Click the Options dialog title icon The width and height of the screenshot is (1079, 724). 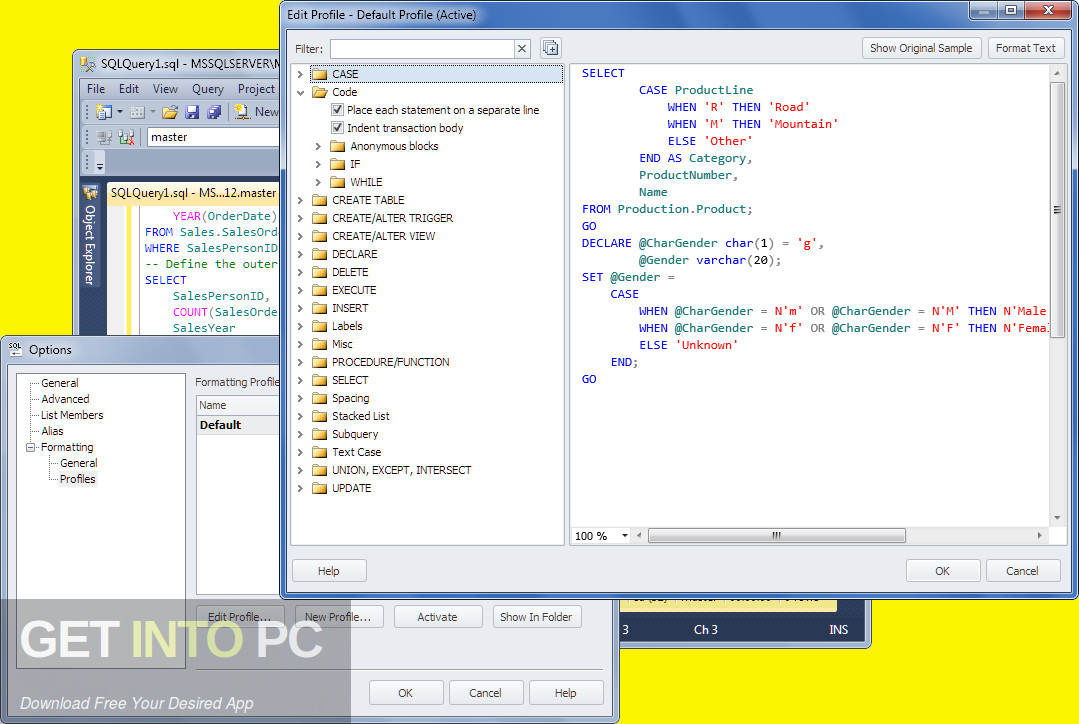(x=15, y=350)
